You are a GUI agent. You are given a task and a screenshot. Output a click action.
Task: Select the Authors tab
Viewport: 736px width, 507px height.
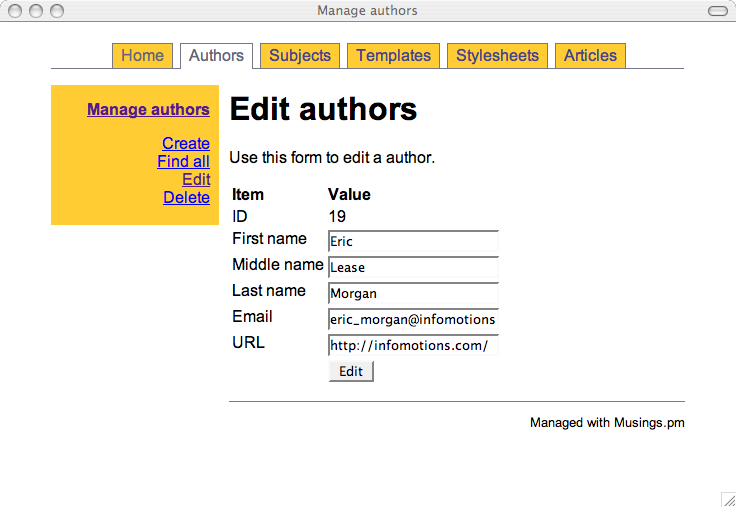[x=216, y=56]
